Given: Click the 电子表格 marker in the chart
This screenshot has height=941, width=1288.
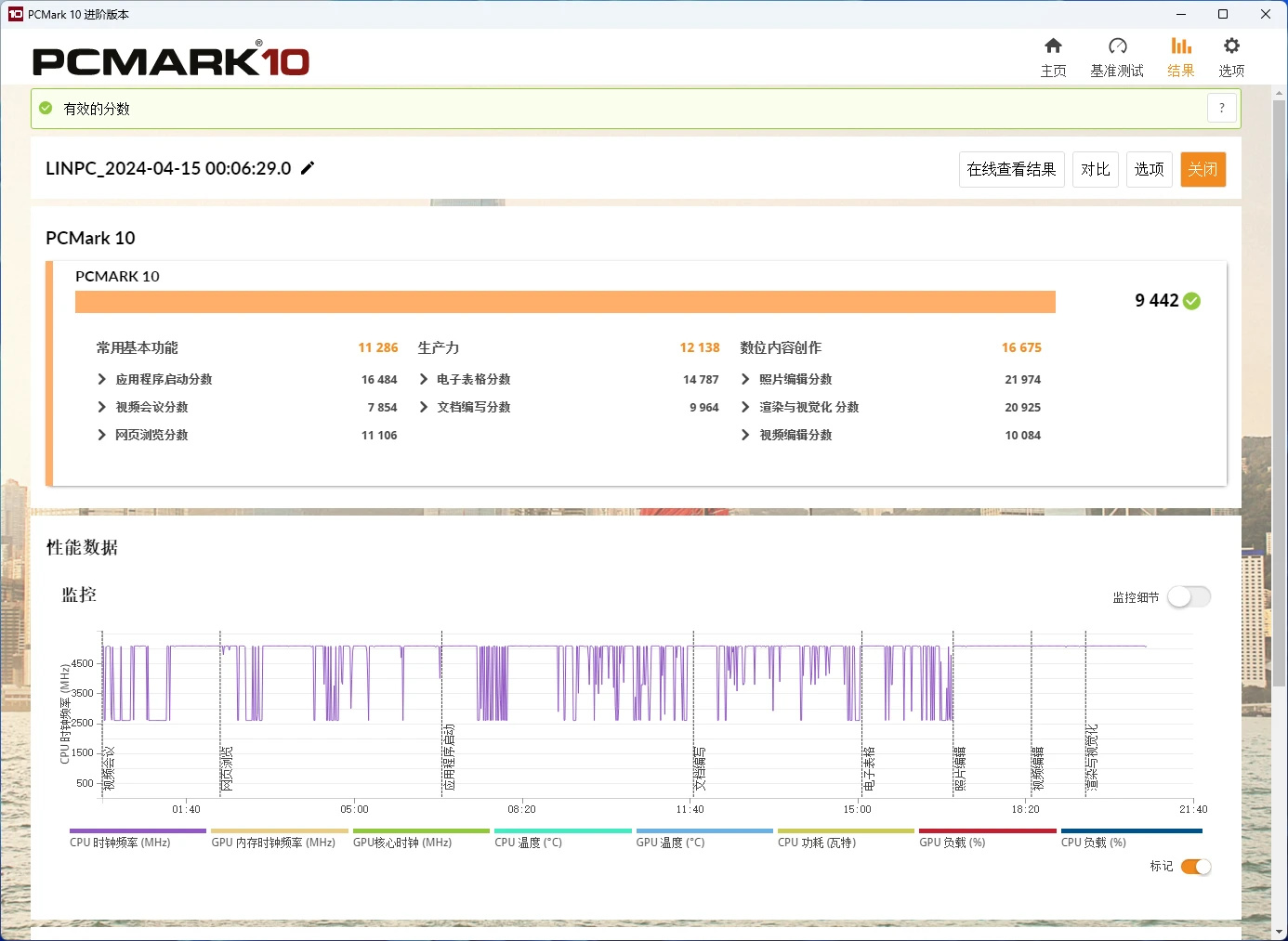Looking at the screenshot, I should click(869, 769).
